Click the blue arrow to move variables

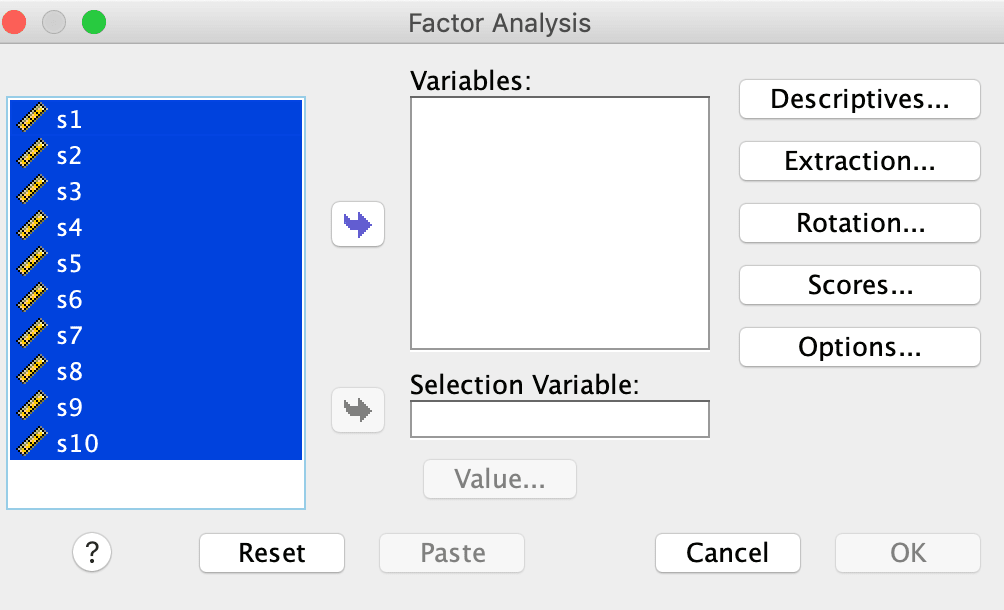click(x=357, y=224)
